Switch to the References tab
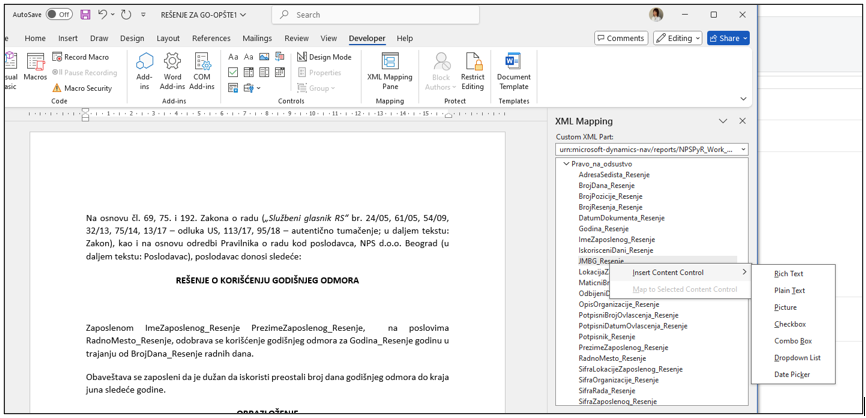Screen dimensions: 866x418 (211, 38)
